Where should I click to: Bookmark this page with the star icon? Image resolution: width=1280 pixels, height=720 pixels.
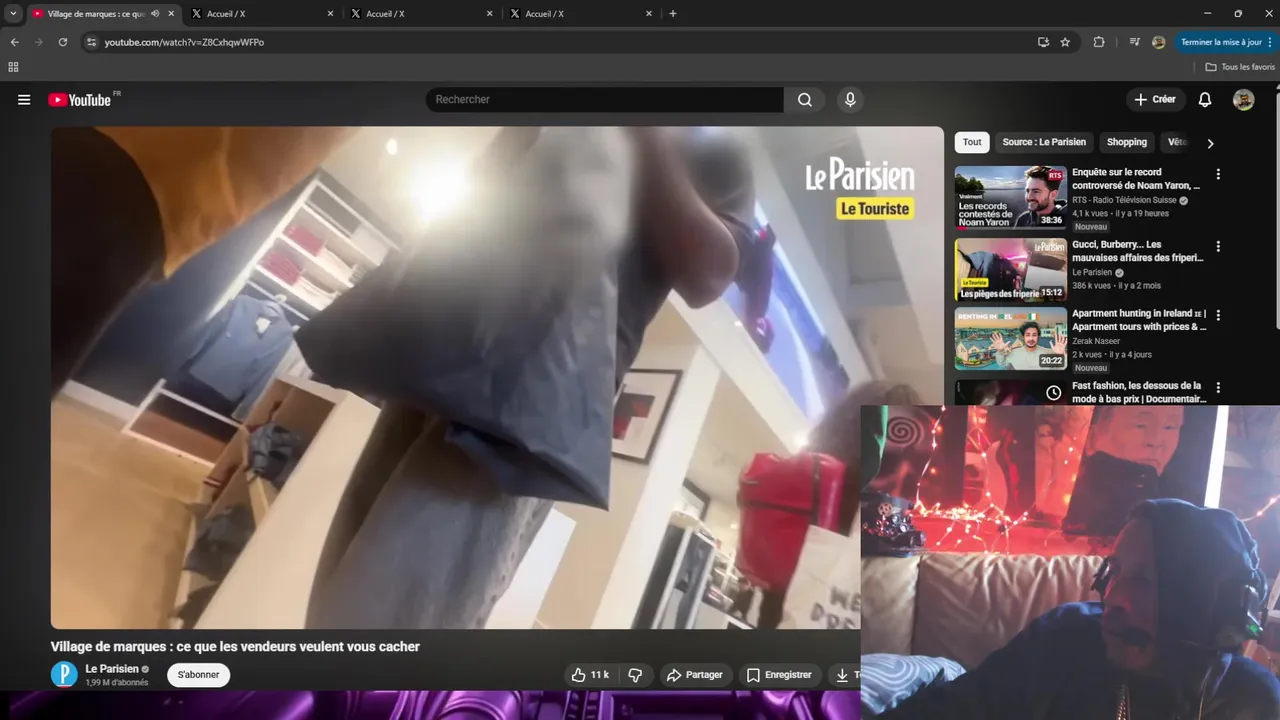pyautogui.click(x=1065, y=42)
